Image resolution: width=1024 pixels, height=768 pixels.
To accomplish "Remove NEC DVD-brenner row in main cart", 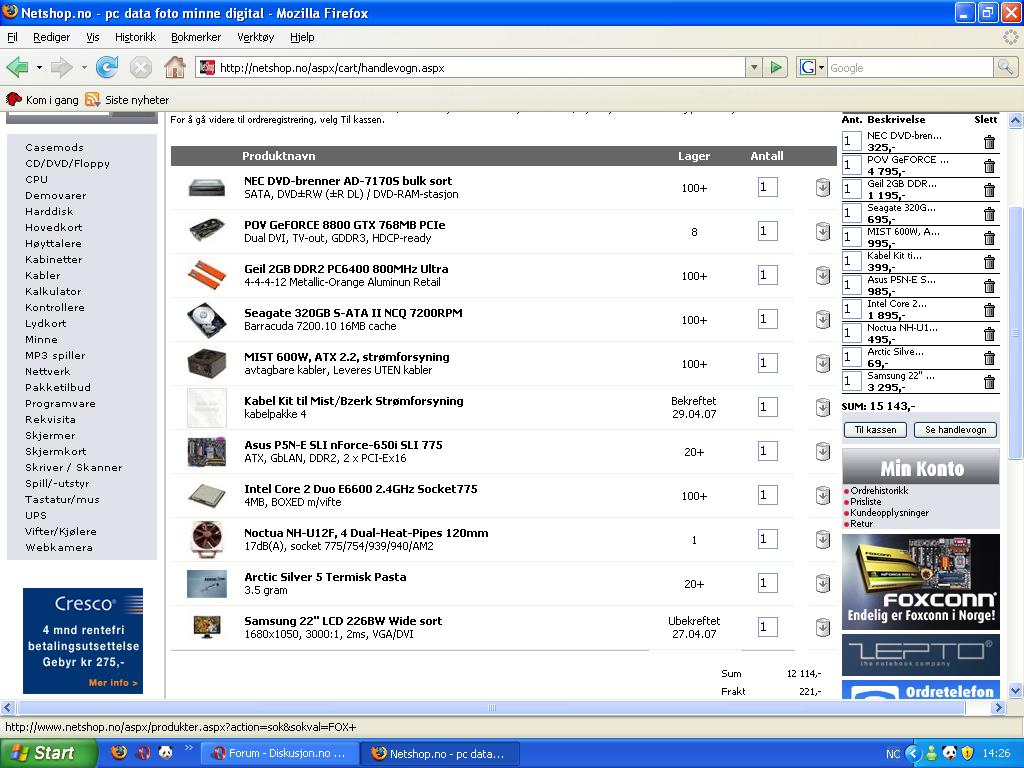I will point(823,188).
